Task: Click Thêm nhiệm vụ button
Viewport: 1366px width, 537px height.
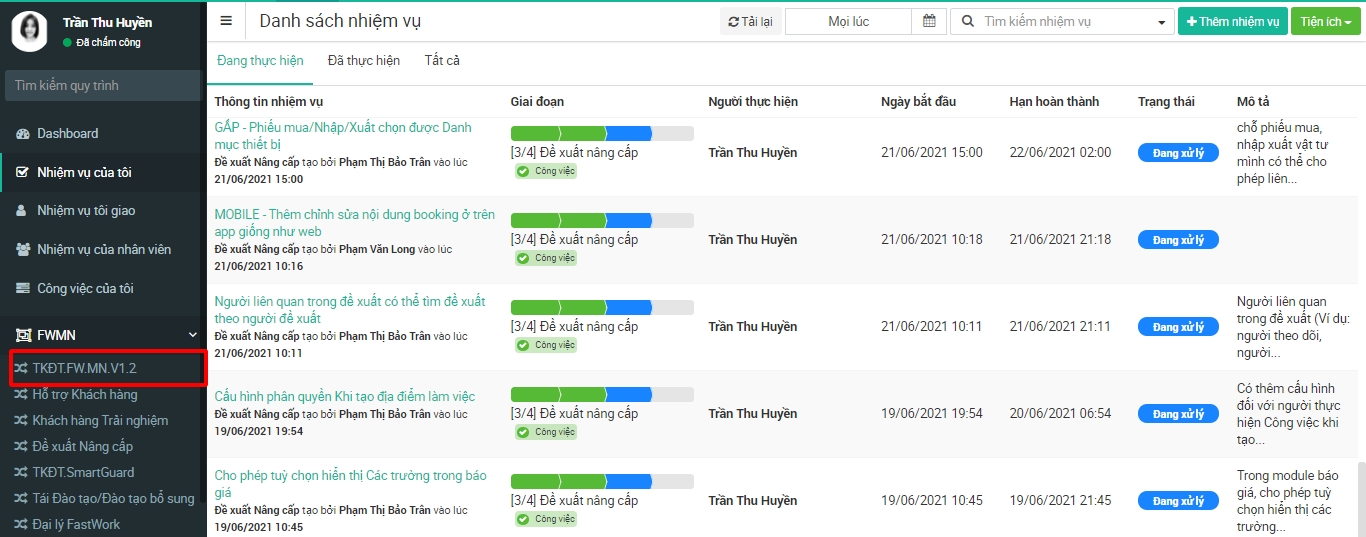Action: (1232, 21)
